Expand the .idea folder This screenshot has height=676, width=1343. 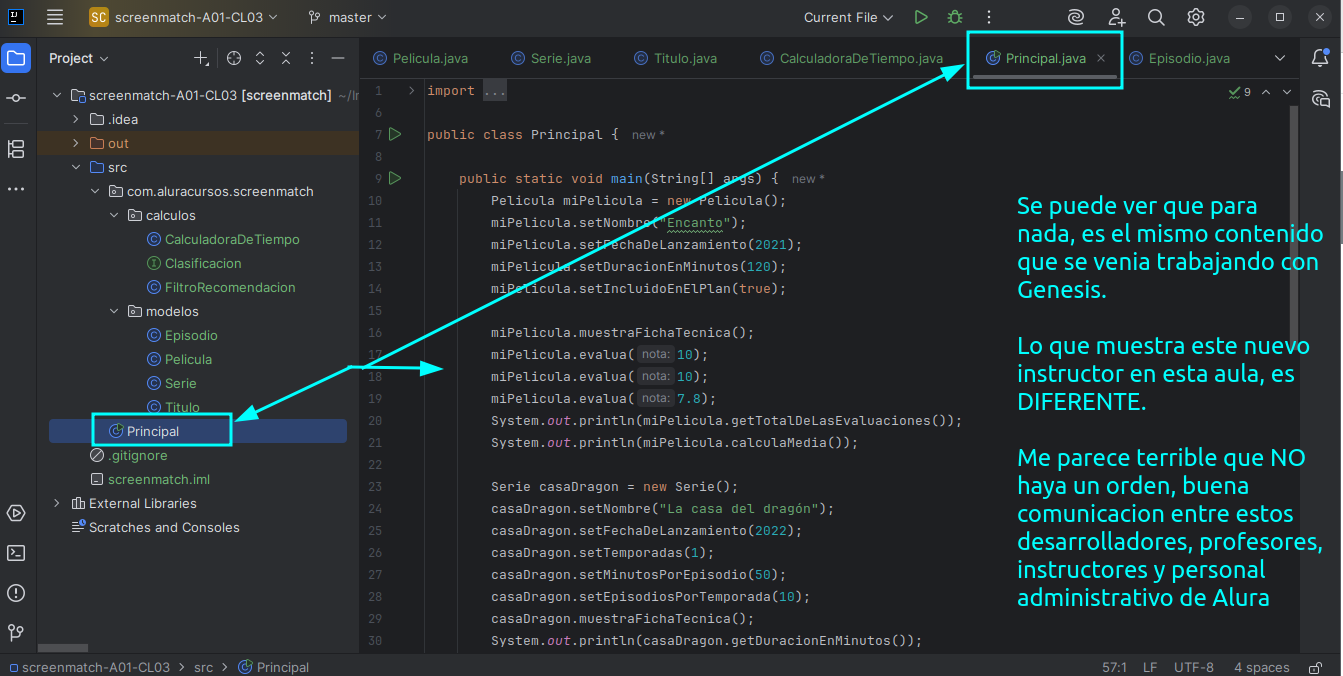pyautogui.click(x=75, y=119)
